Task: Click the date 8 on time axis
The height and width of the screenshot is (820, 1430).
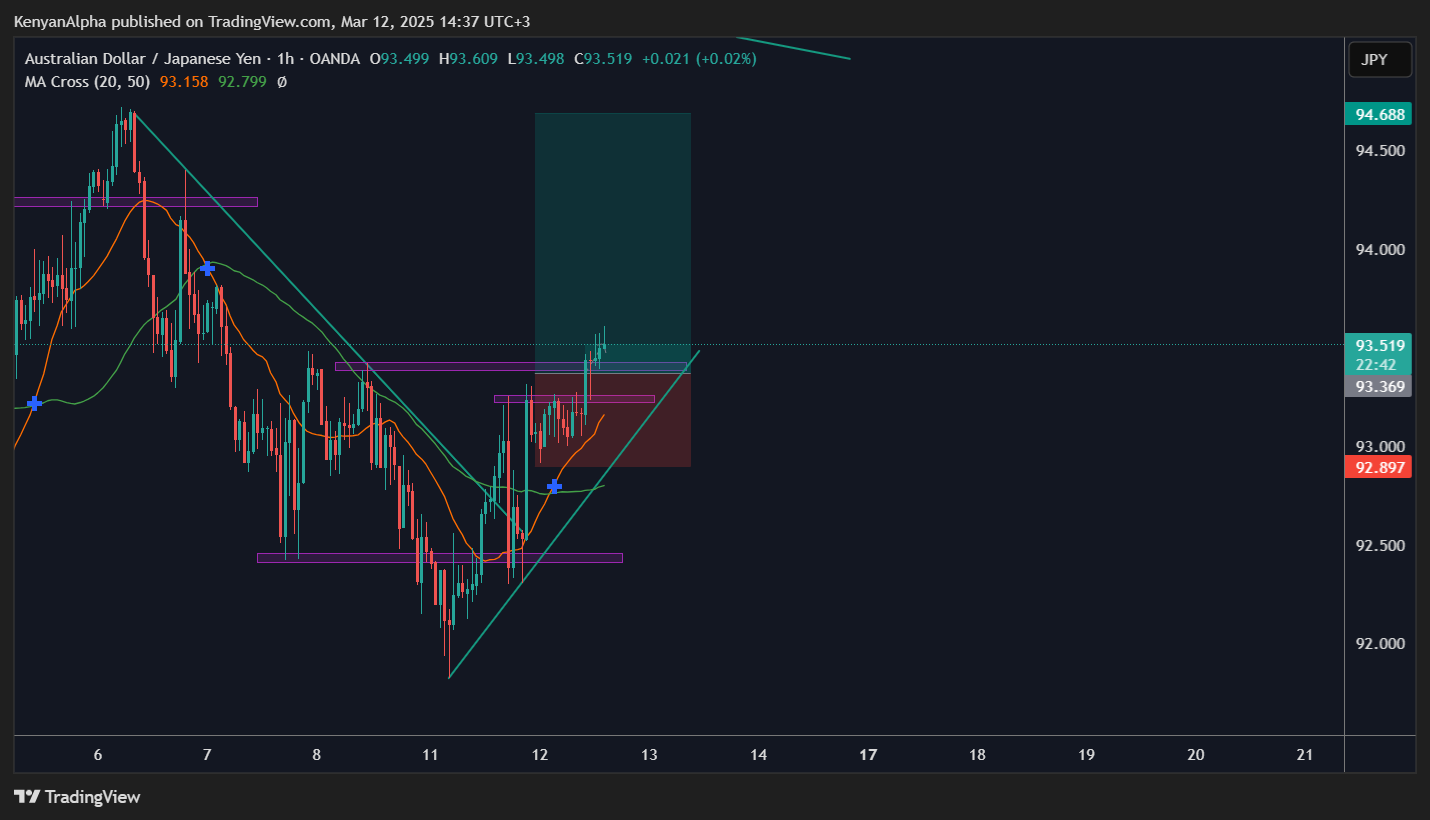Action: click(x=316, y=755)
